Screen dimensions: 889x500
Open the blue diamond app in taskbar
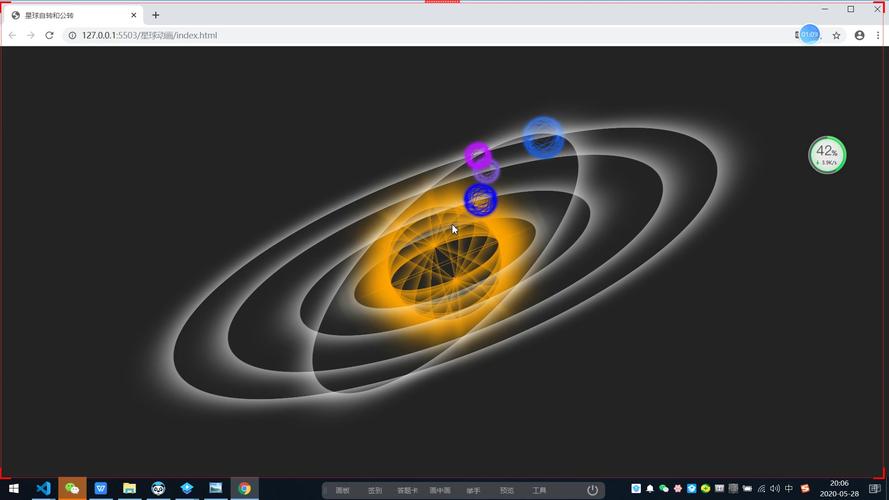(187, 489)
